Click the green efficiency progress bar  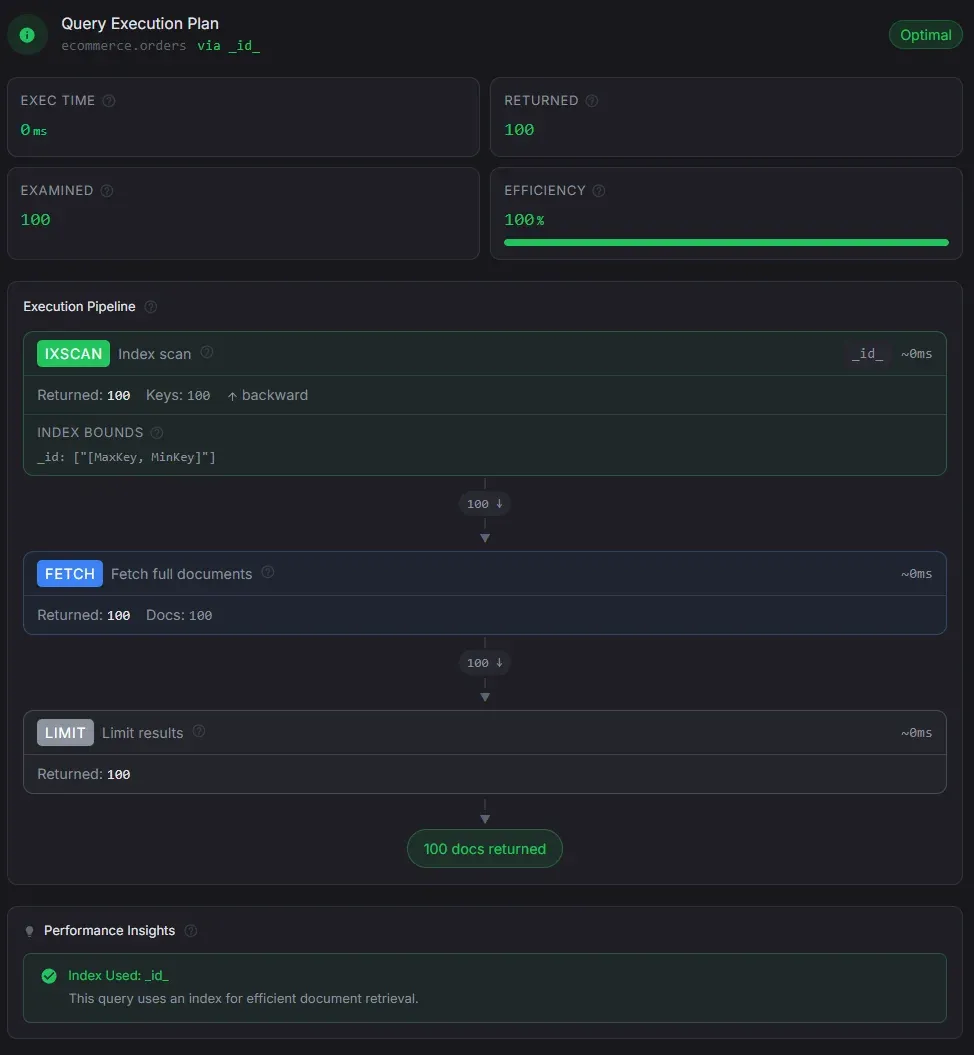pos(726,242)
